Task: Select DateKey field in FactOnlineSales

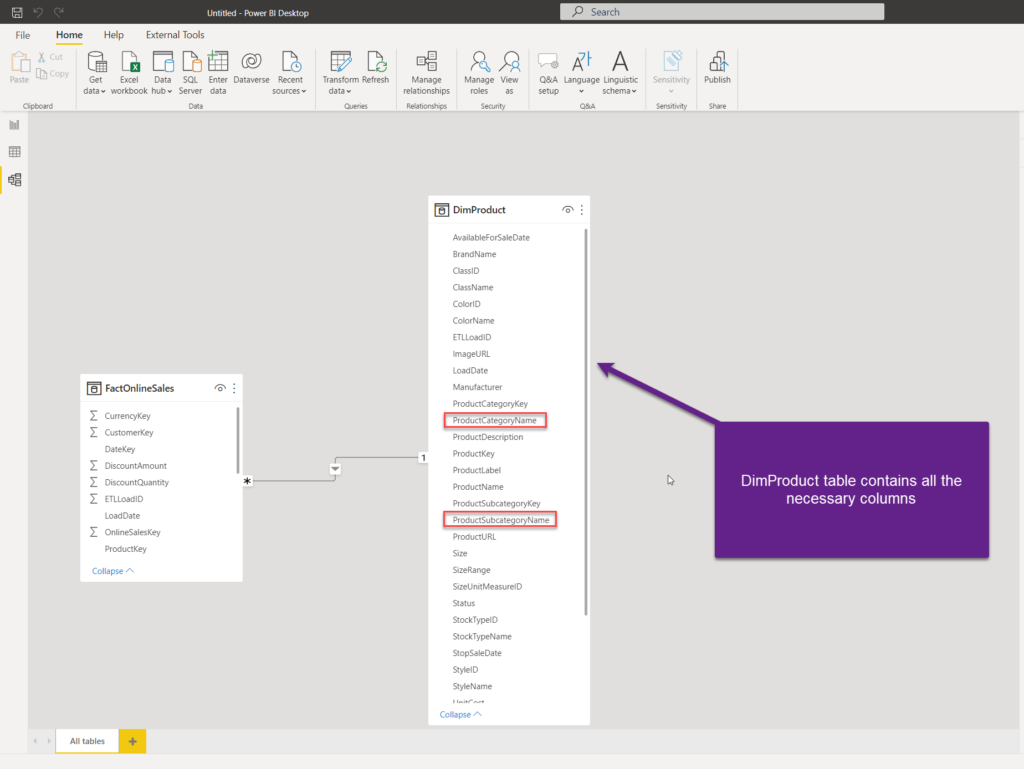Action: pyautogui.click(x=120, y=449)
